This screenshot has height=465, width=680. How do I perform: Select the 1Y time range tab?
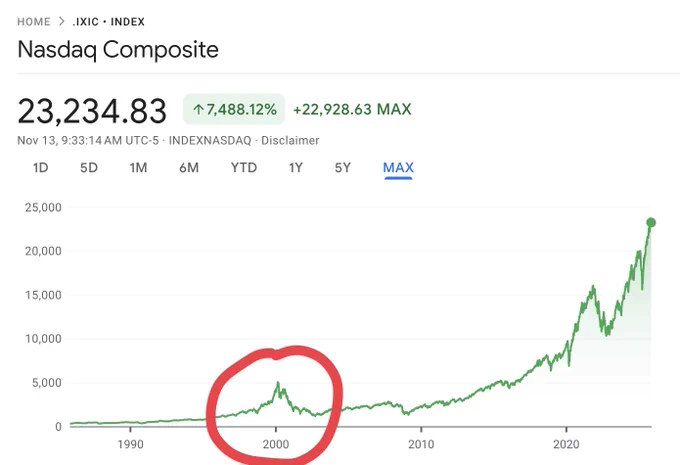[x=296, y=167]
